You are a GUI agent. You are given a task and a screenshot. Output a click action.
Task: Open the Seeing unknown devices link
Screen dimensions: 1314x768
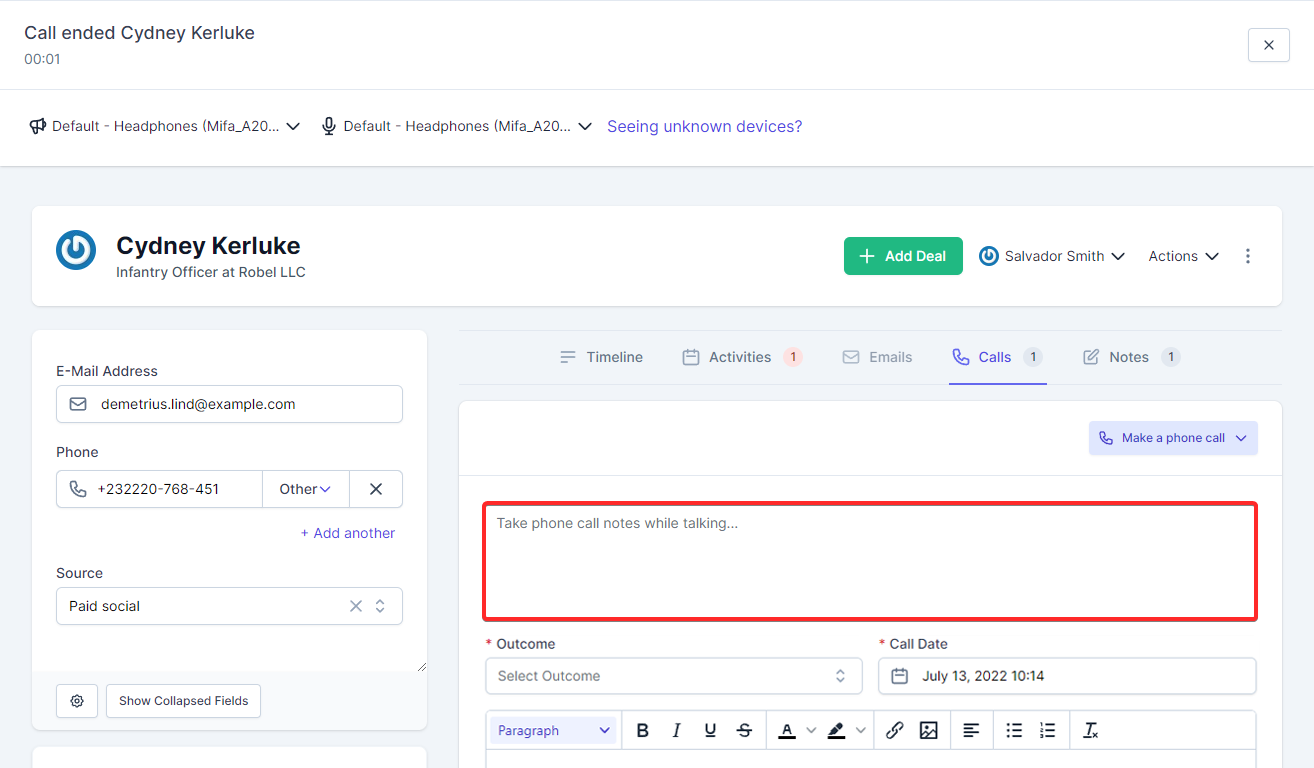click(704, 126)
